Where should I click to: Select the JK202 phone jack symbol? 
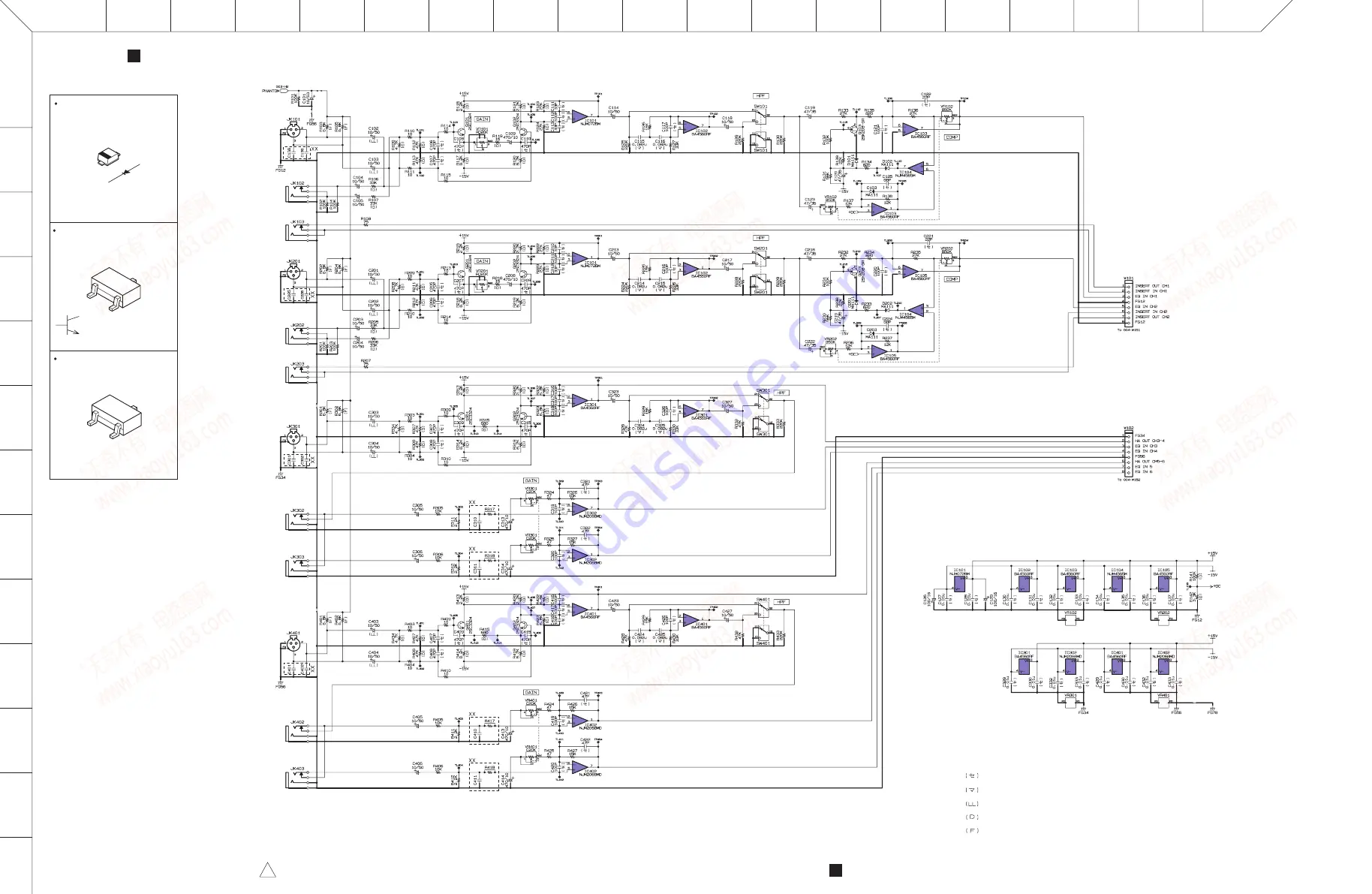pyautogui.click(x=298, y=336)
